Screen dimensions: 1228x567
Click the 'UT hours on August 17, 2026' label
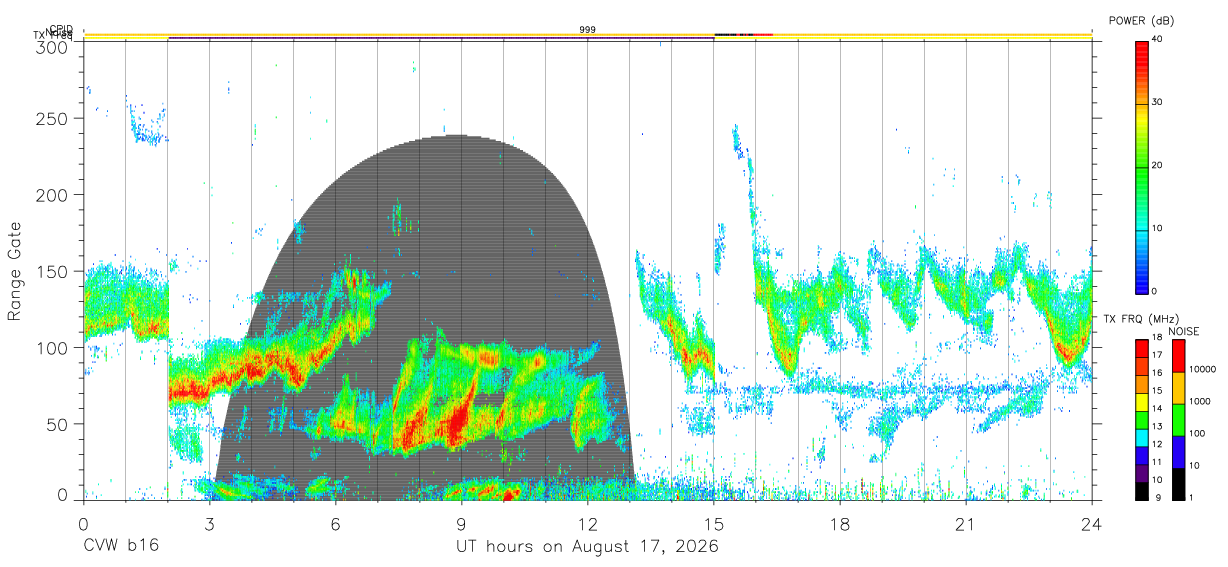[x=587, y=546]
